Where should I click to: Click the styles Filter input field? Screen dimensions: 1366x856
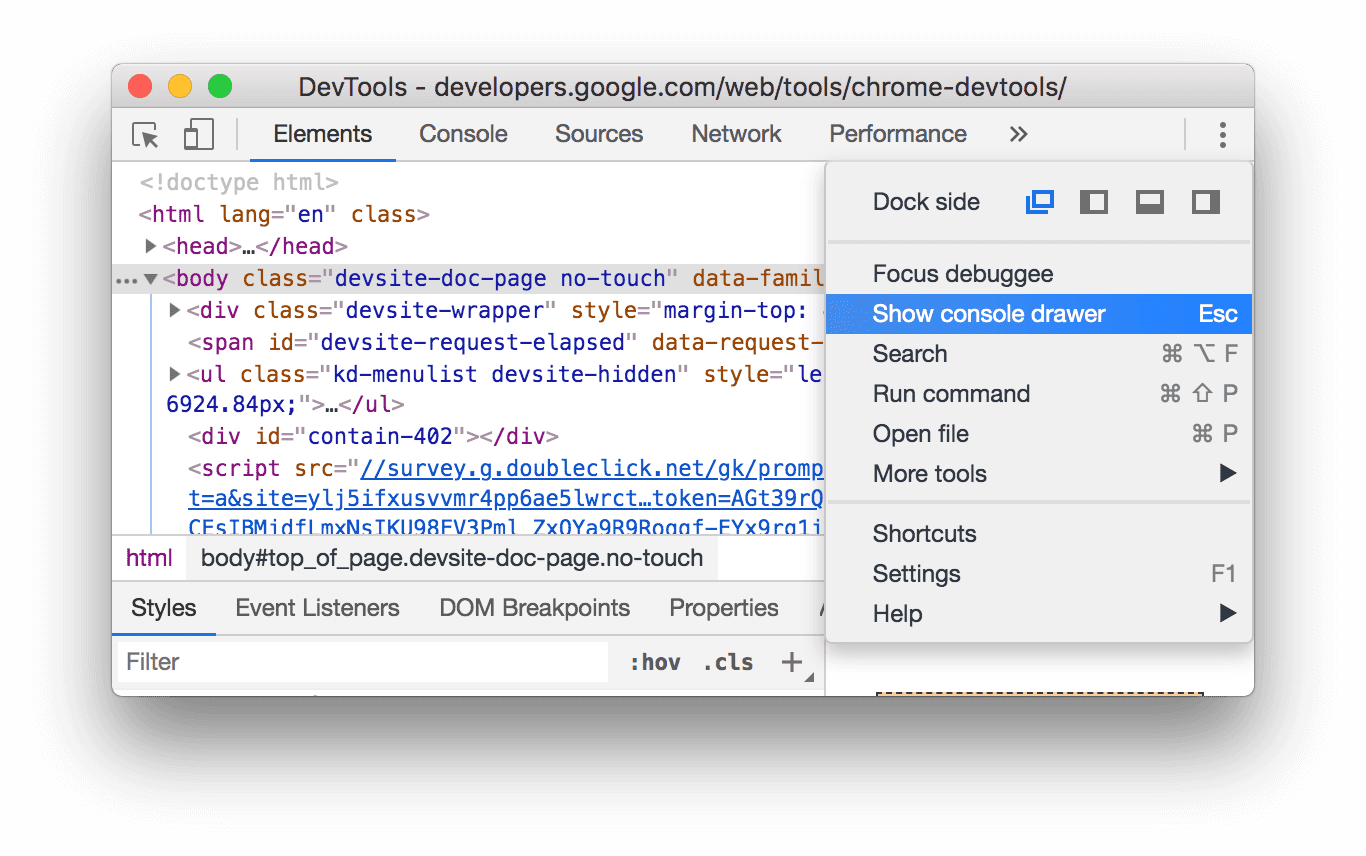(300, 661)
